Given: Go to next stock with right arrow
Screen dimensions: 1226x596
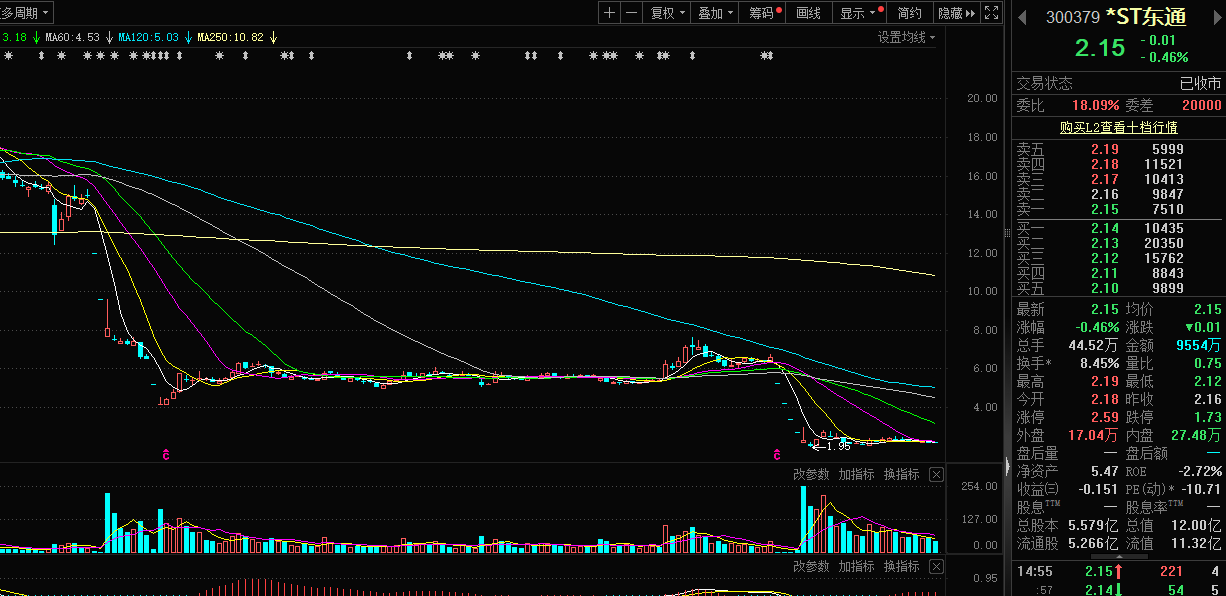Looking at the screenshot, I should point(1218,16).
